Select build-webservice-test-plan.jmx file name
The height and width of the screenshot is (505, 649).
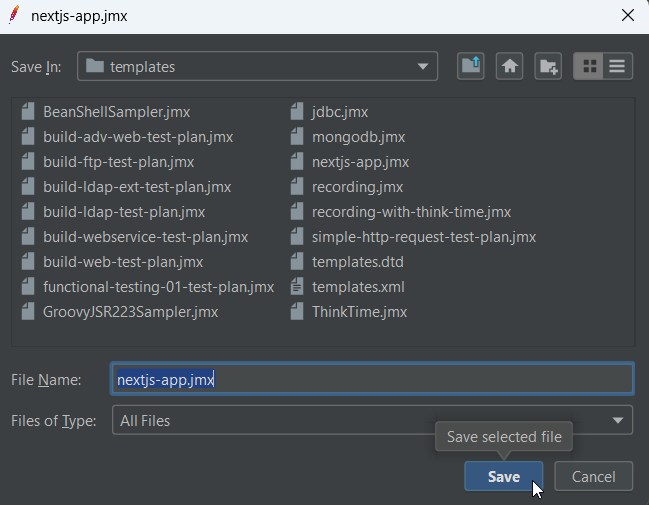[x=146, y=237]
